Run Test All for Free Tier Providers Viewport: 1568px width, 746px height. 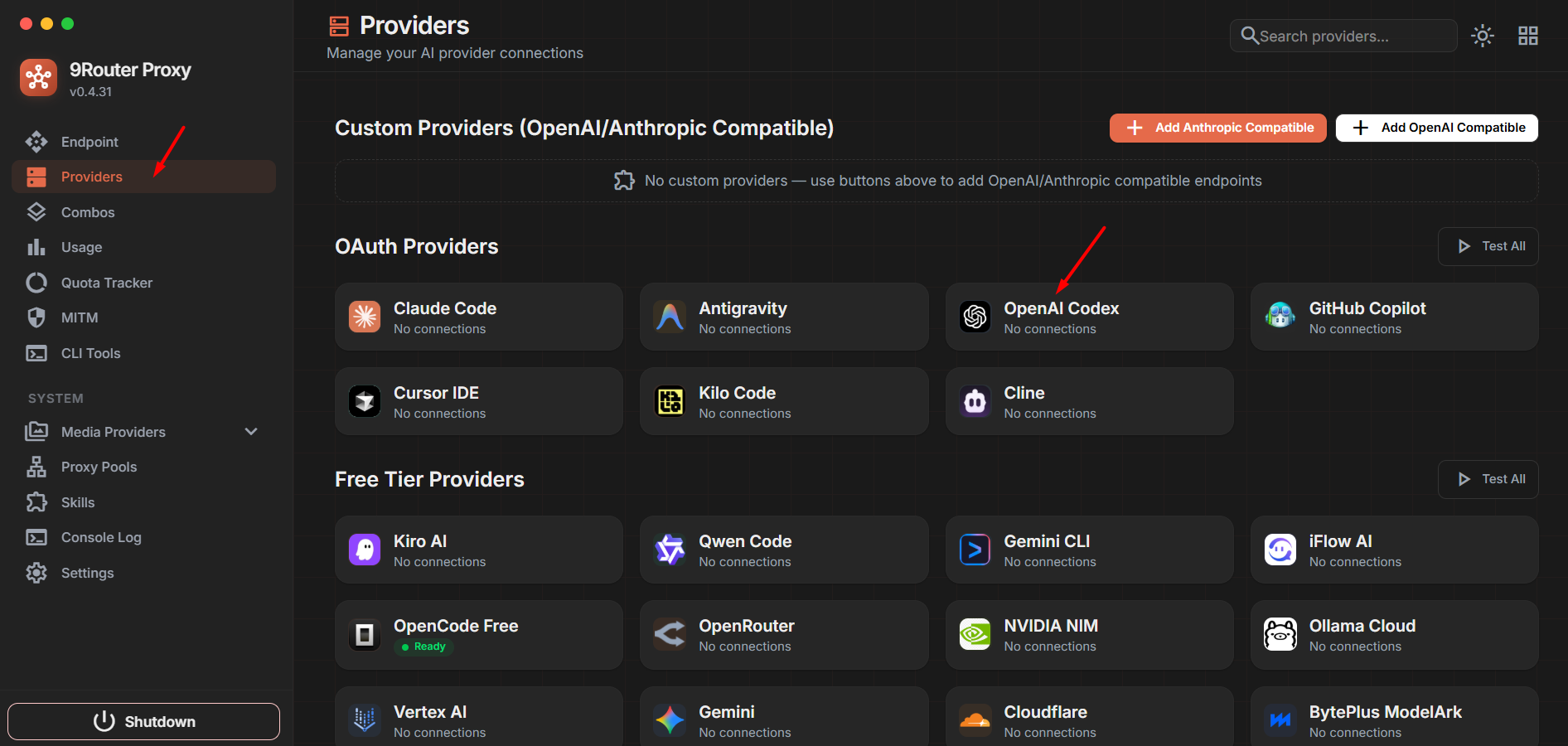click(x=1488, y=479)
